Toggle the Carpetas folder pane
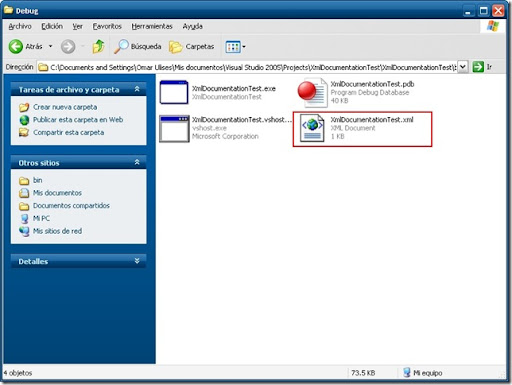Image resolution: width=512 pixels, height=385 pixels. tap(191, 47)
